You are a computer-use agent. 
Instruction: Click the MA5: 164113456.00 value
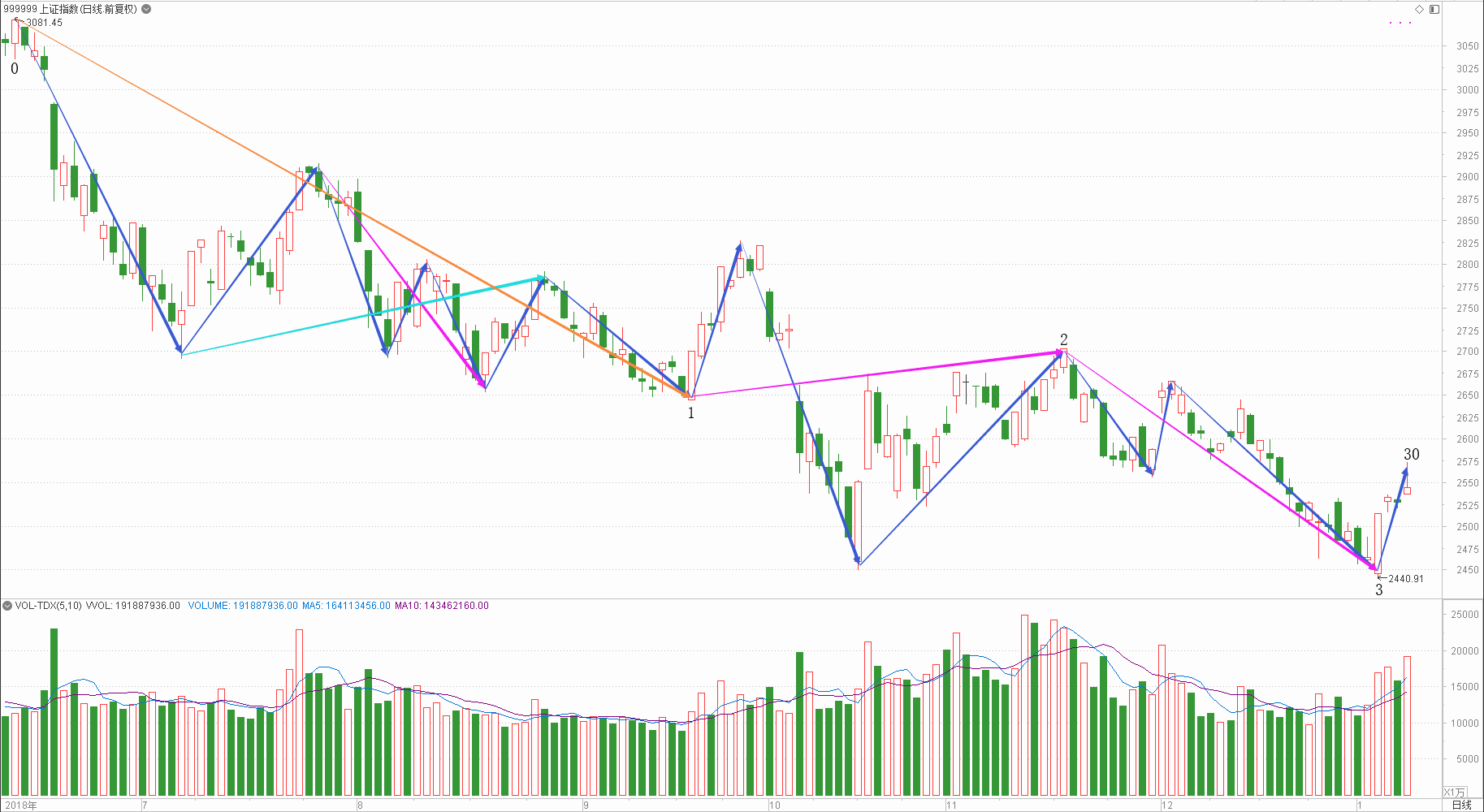(346, 606)
